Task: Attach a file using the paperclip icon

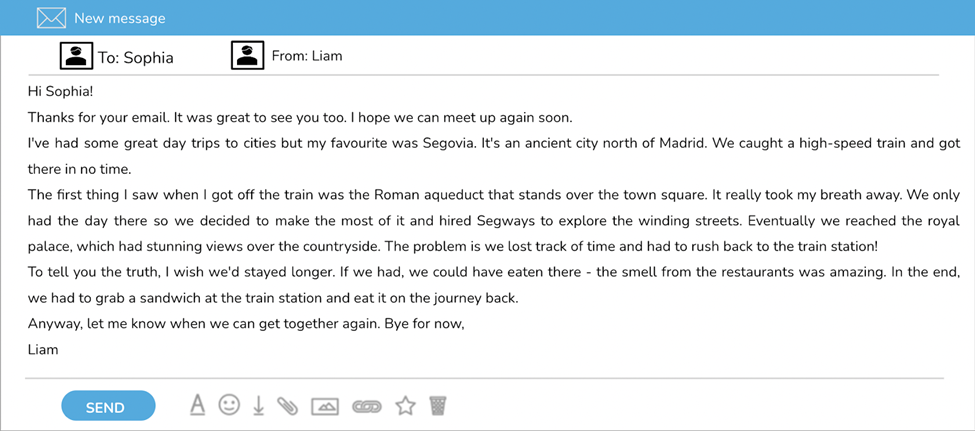Action: click(287, 406)
